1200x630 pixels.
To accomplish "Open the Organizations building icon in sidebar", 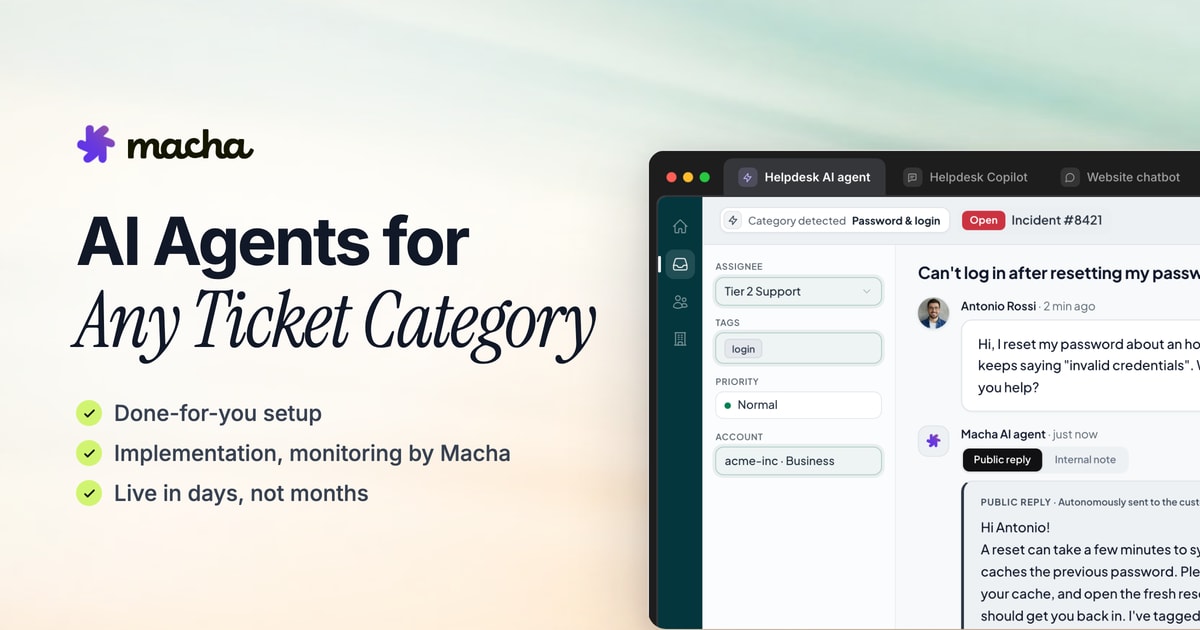I will tap(680, 340).
